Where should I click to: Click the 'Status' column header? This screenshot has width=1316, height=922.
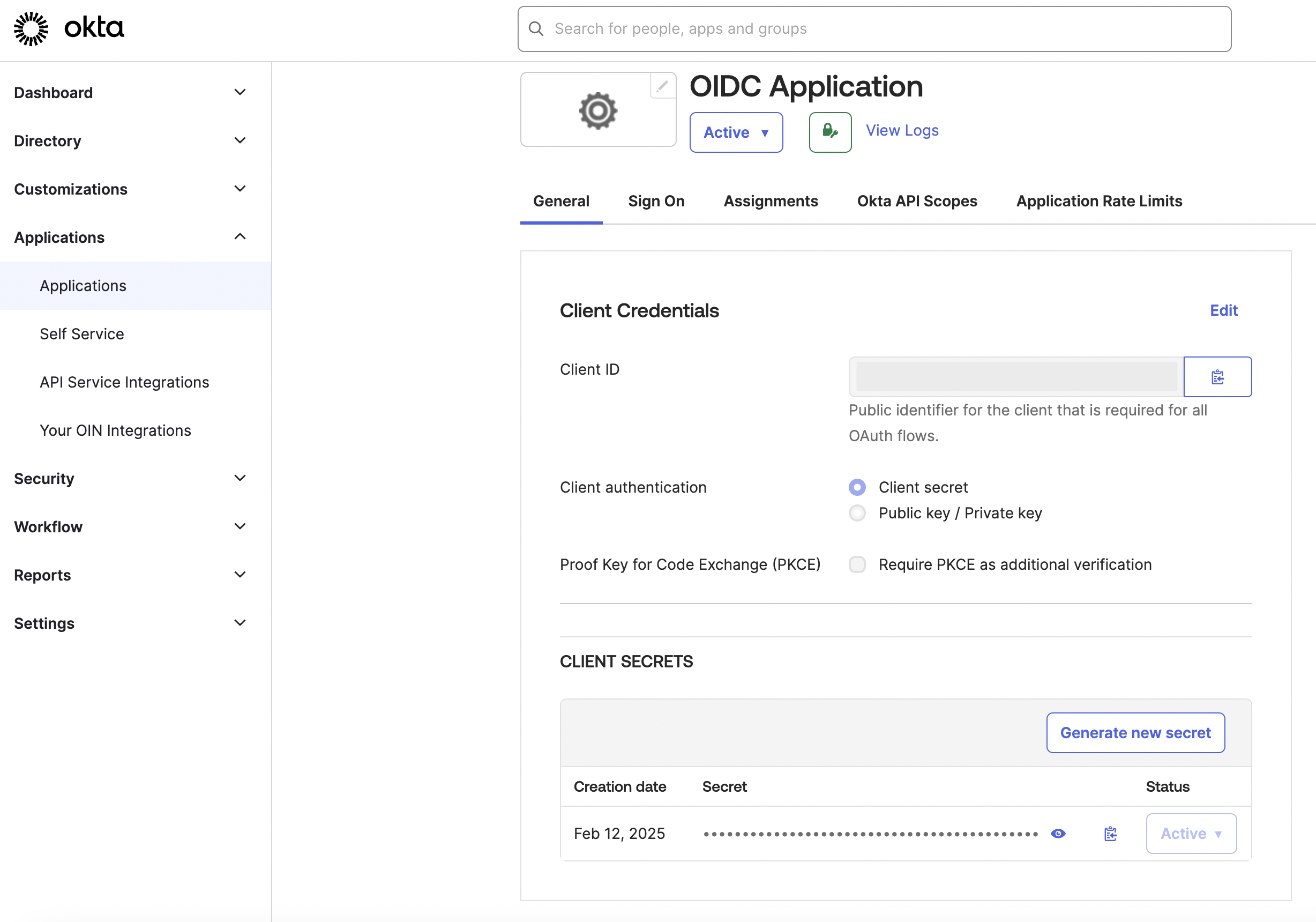1168,787
